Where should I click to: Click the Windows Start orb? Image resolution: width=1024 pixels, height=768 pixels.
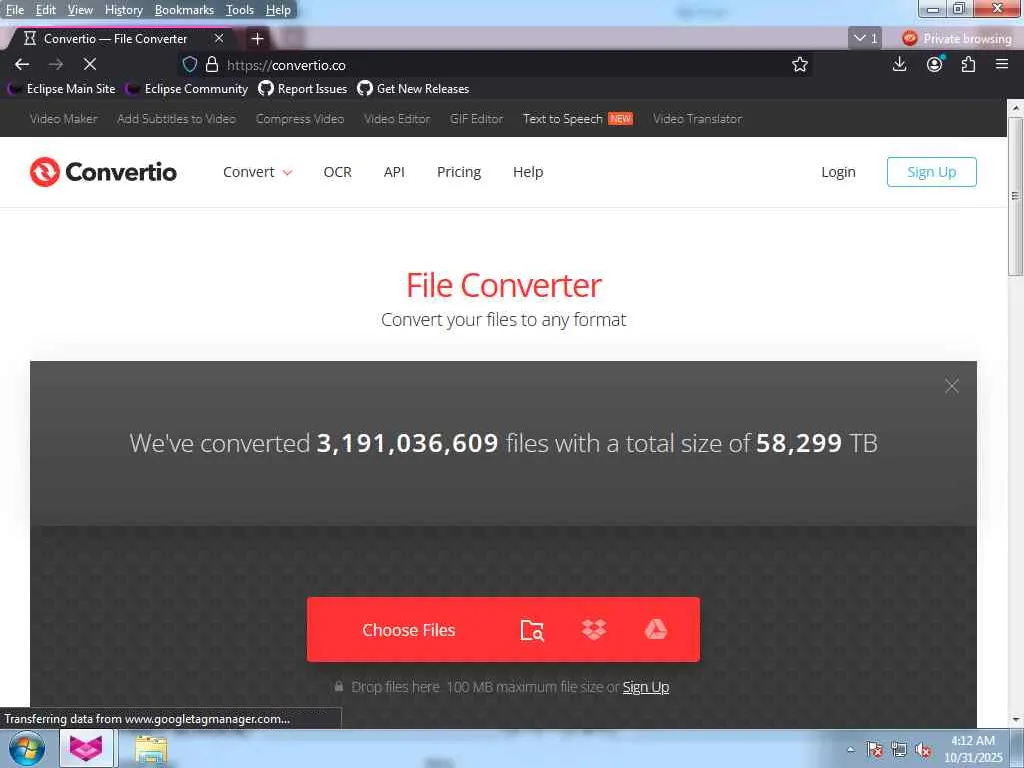pos(27,748)
